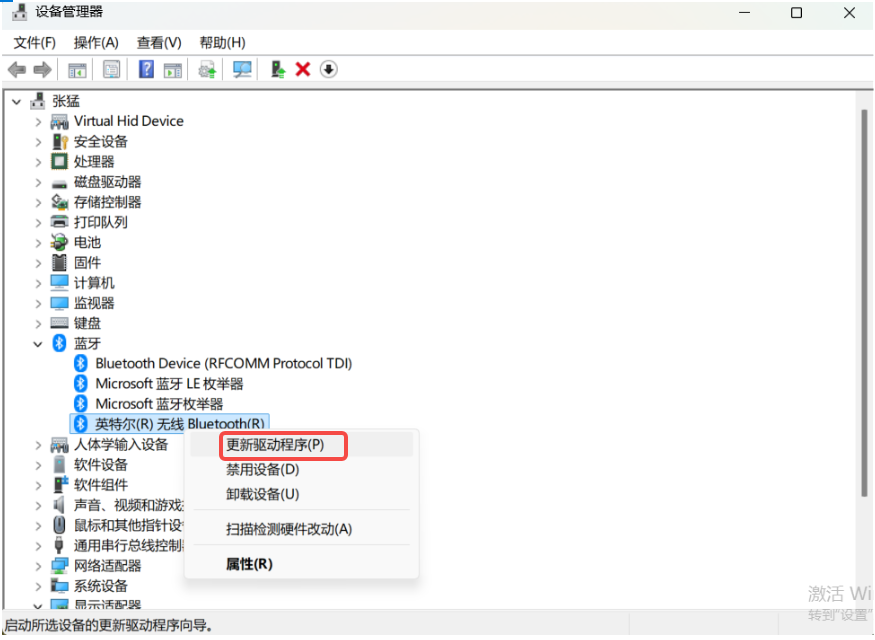This screenshot has width=875, height=640.
Task: Select Bluetooth Device (RFCOMM Protocol TDI)
Action: point(223,363)
